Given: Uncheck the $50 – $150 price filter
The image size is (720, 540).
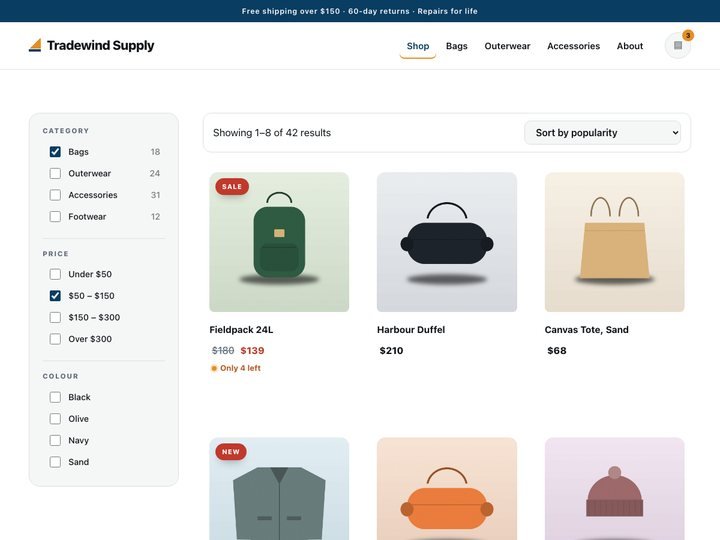Looking at the screenshot, I should click(x=55, y=296).
